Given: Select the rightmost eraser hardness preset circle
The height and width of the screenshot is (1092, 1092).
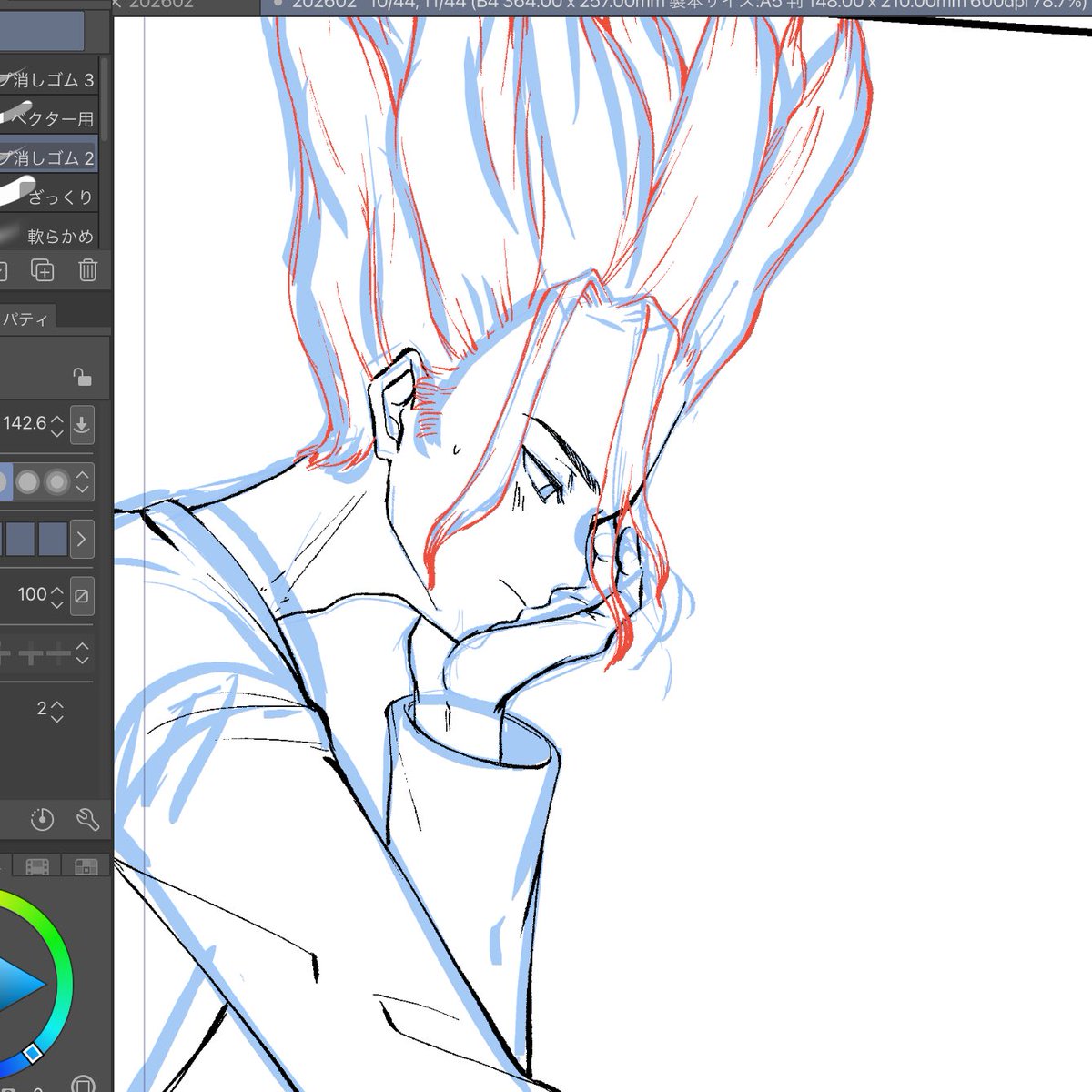Looking at the screenshot, I should pos(57,481).
